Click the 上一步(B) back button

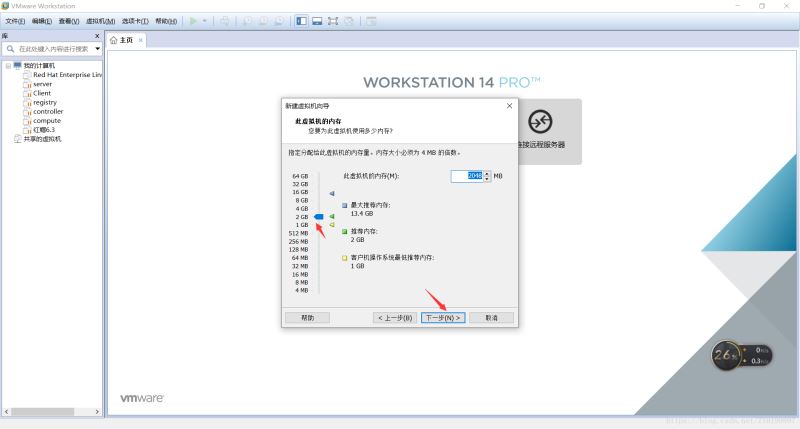(x=395, y=318)
